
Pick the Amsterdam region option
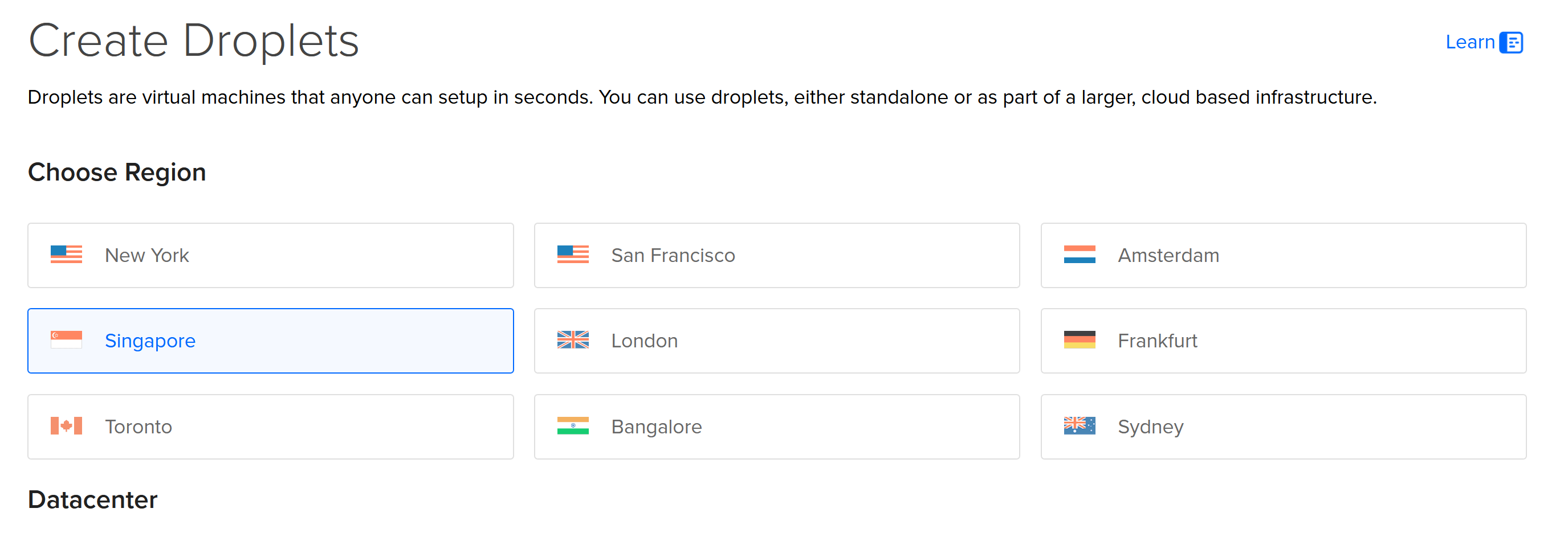(x=1283, y=255)
